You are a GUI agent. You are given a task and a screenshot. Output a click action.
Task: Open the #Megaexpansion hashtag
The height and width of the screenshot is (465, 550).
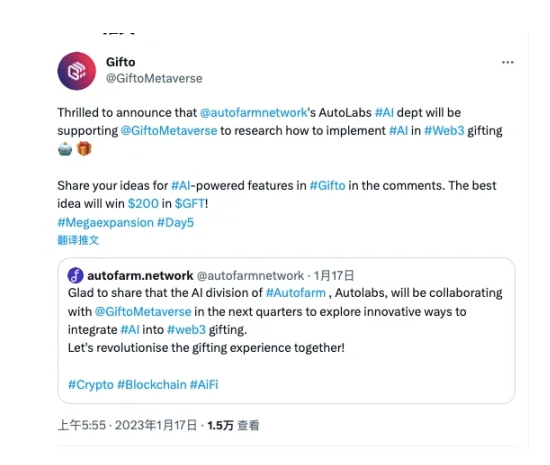click(x=106, y=223)
